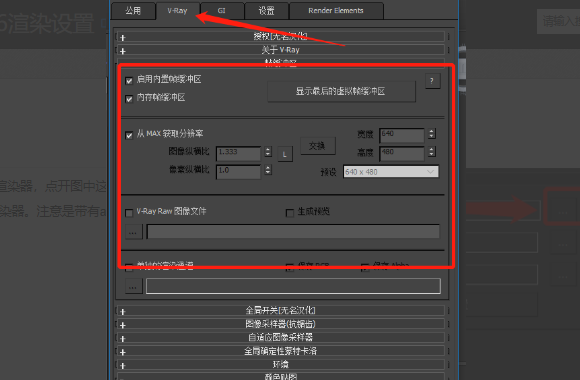Click 显示最后的虚拟帧缓冲区 button
580x380 pixels.
click(x=341, y=91)
